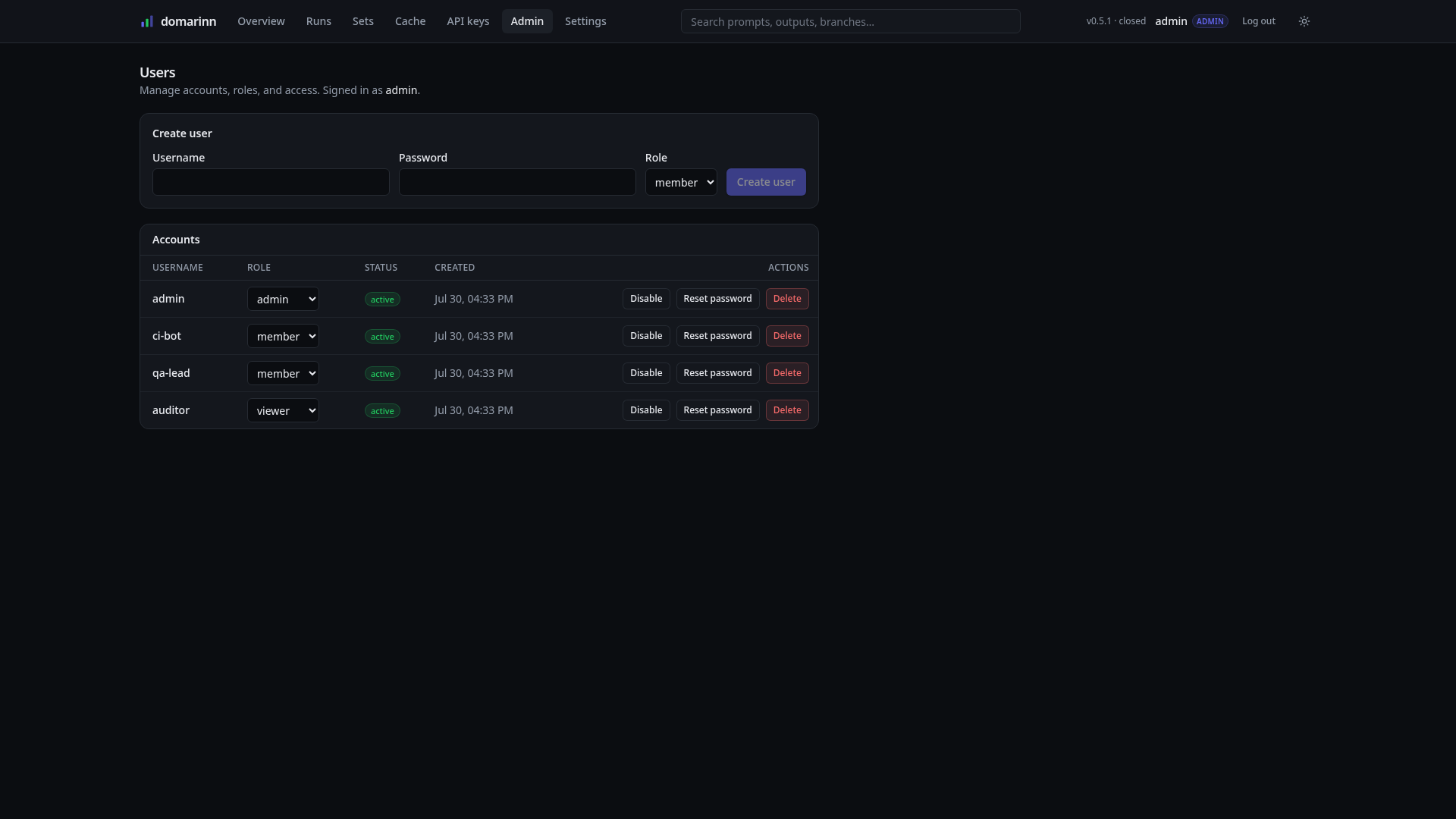Image resolution: width=1456 pixels, height=819 pixels.
Task: Click the USERNAME column header
Action: coord(177,268)
